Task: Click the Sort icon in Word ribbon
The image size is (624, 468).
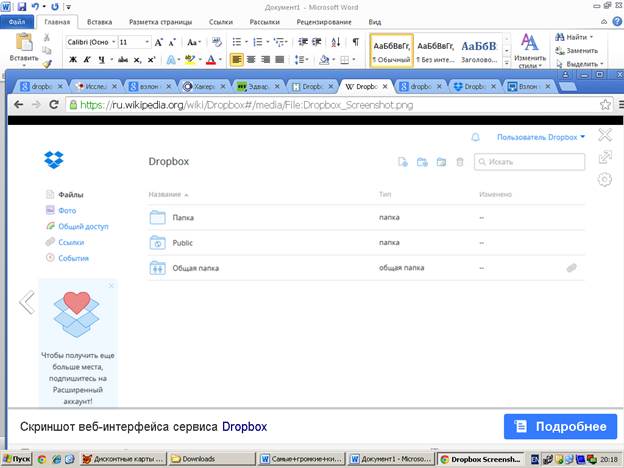Action: (335, 42)
